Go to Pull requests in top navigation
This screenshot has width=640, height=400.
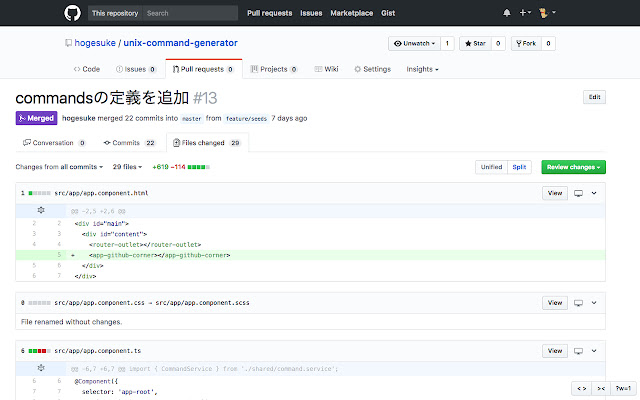coord(269,13)
